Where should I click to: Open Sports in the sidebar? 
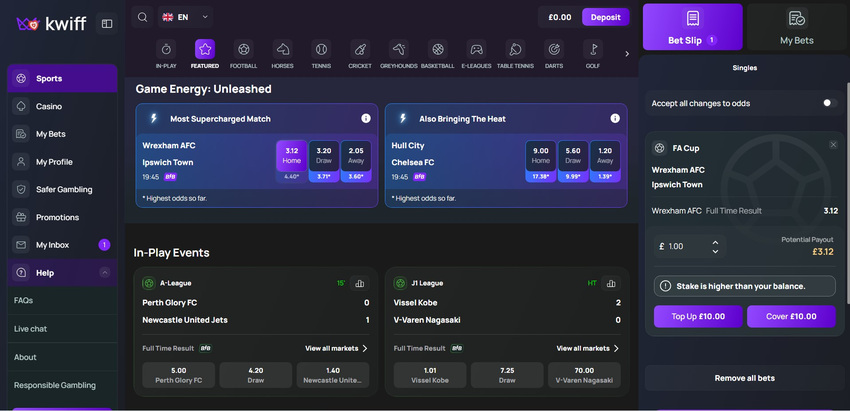pyautogui.click(x=62, y=79)
